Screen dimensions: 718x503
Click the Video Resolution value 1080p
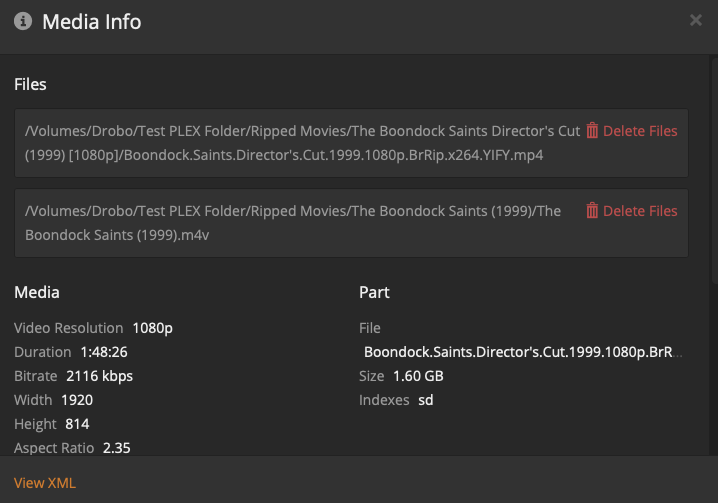click(153, 328)
